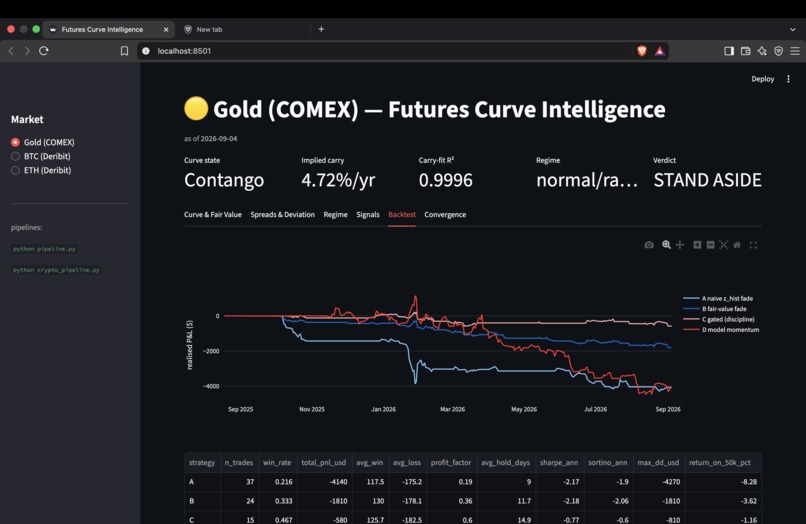The height and width of the screenshot is (524, 806).
Task: Click the Contango curve state value
Action: (x=224, y=180)
